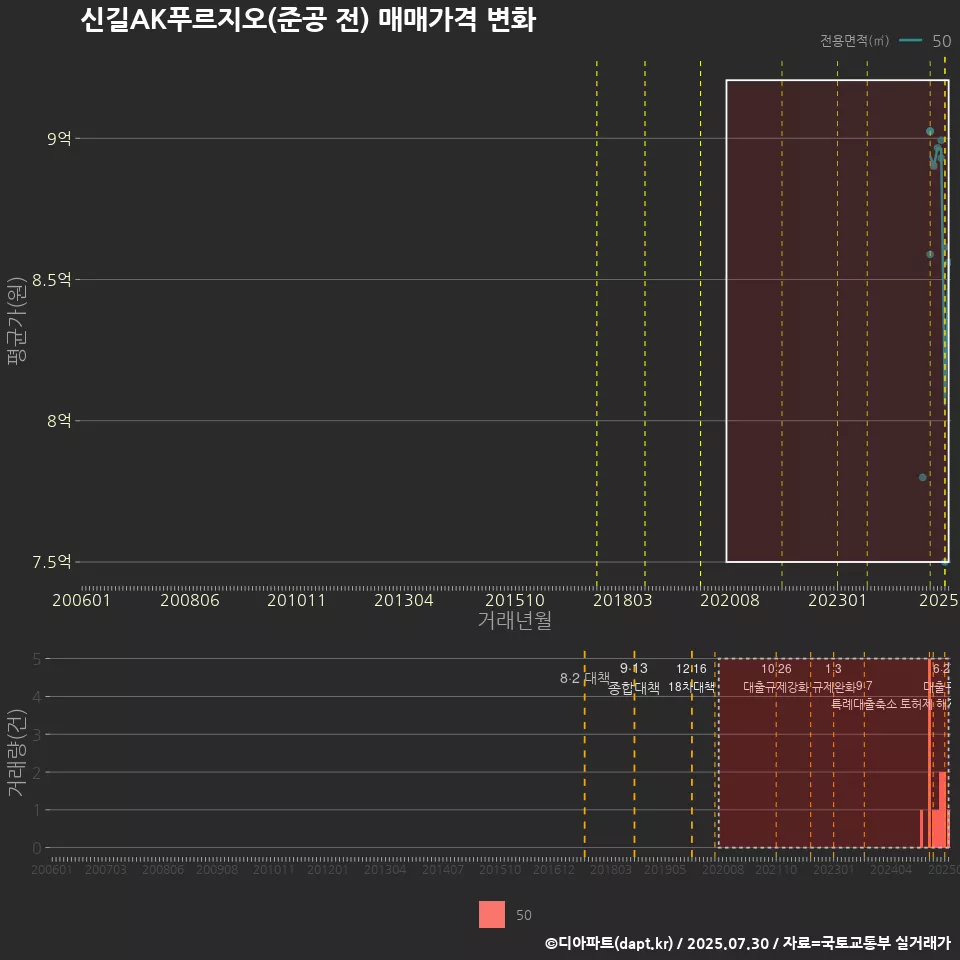
Task: Click the 9억 label on the price axis
Action: tap(59, 138)
